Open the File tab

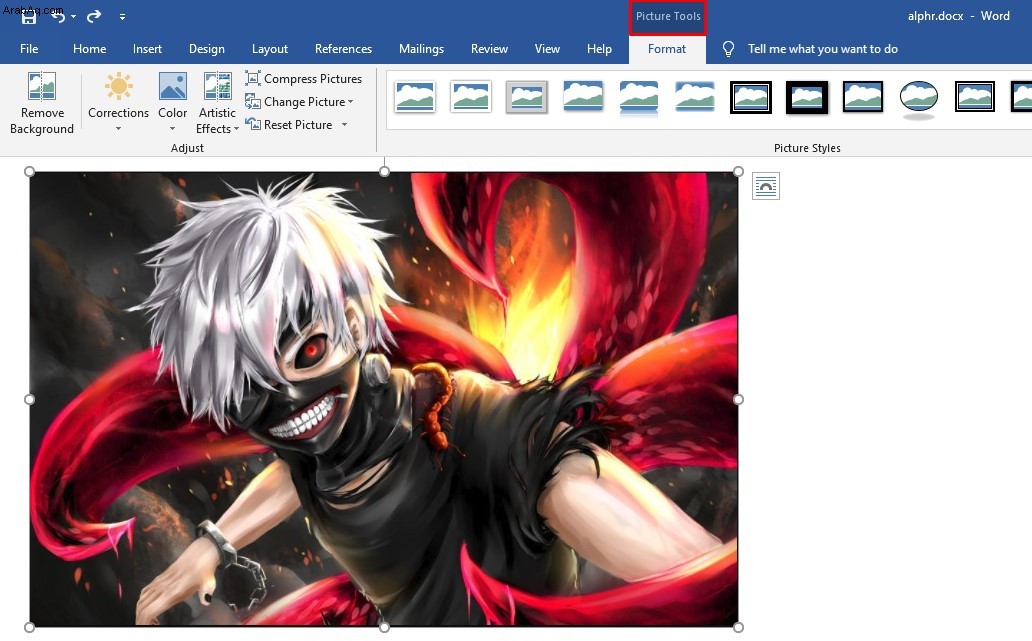[x=29, y=49]
